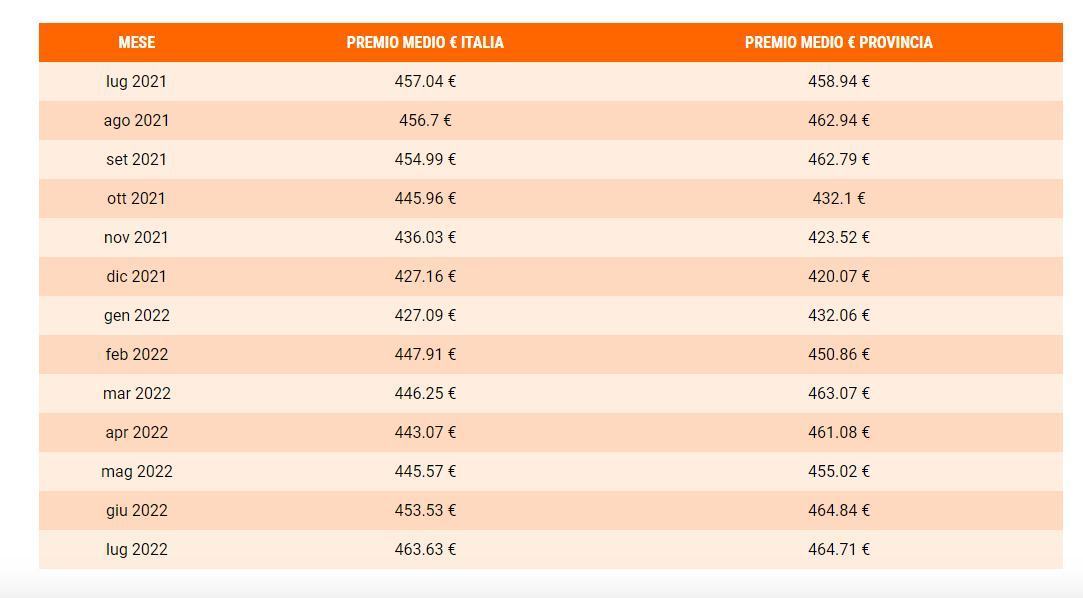Select the dic 2021 month cell

[x=136, y=276]
